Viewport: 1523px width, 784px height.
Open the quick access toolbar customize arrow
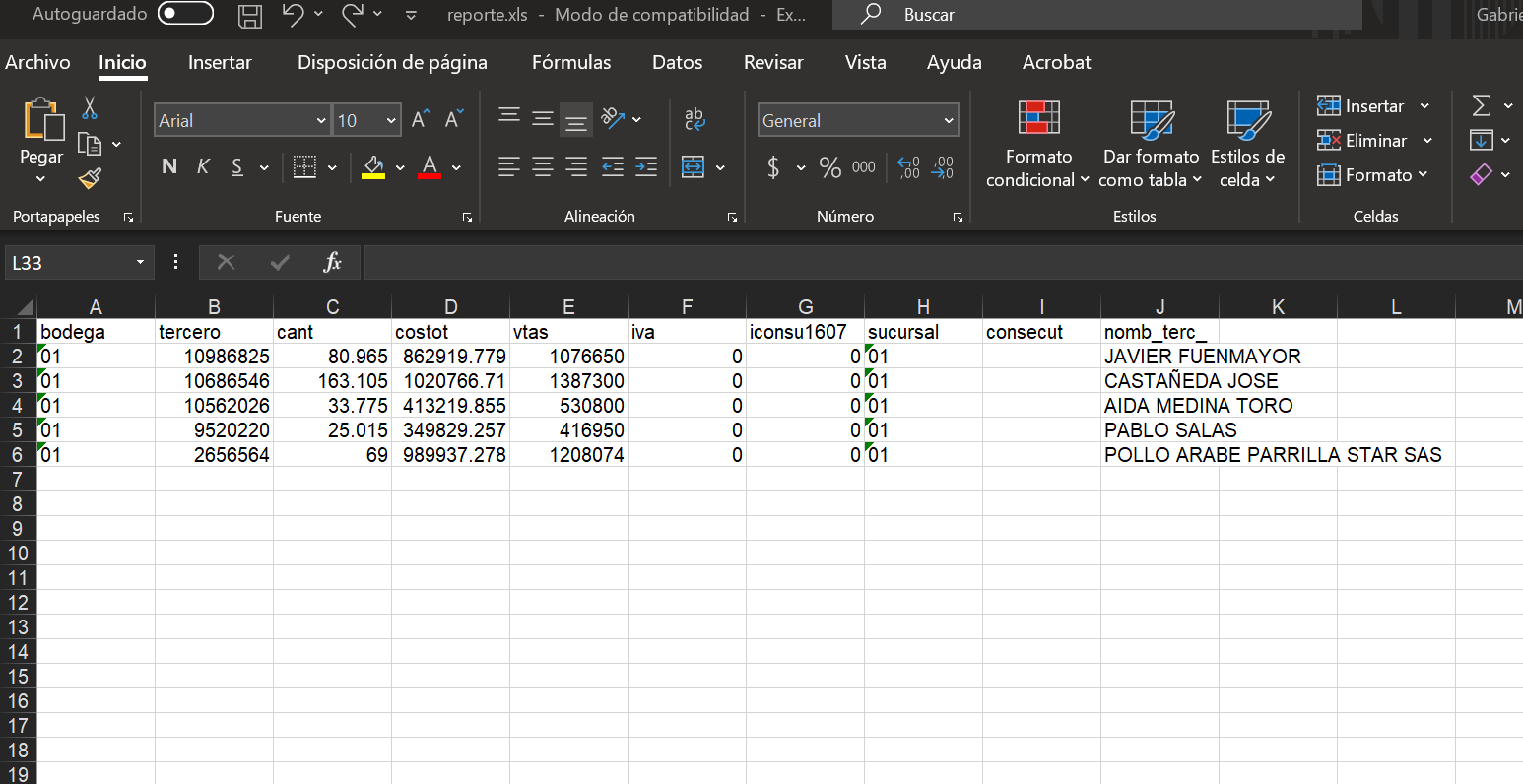pos(412,15)
